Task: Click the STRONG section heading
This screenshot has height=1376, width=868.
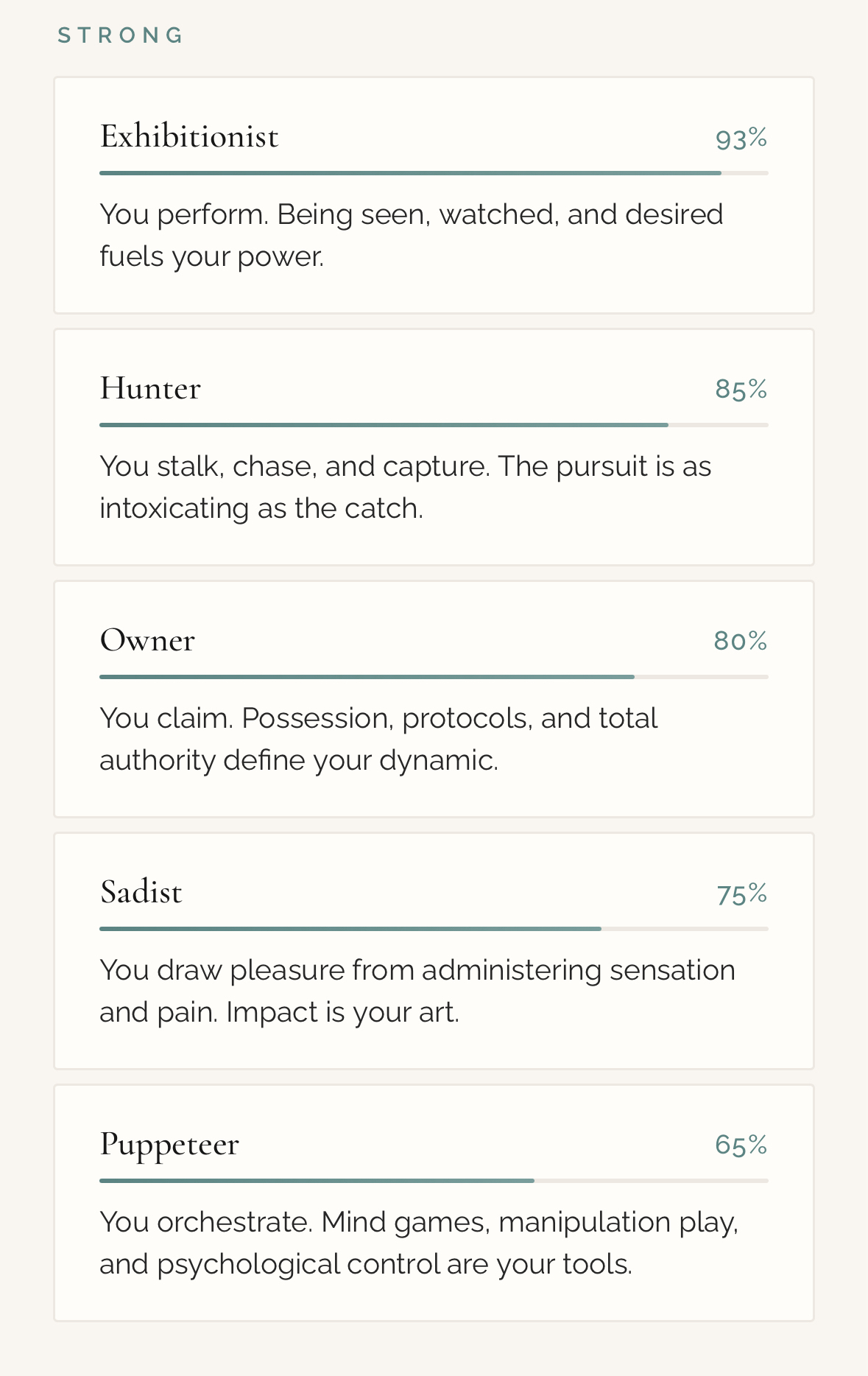Action: point(121,35)
